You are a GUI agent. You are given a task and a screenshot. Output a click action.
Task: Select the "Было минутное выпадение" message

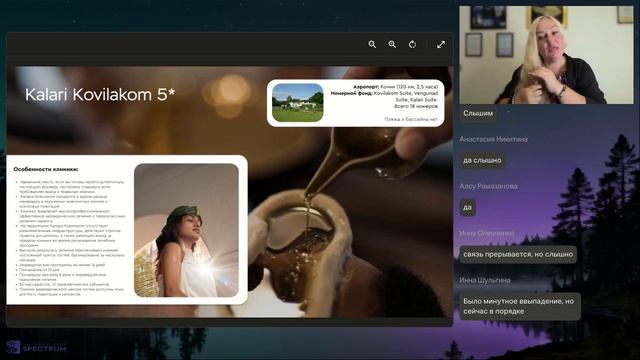point(520,306)
